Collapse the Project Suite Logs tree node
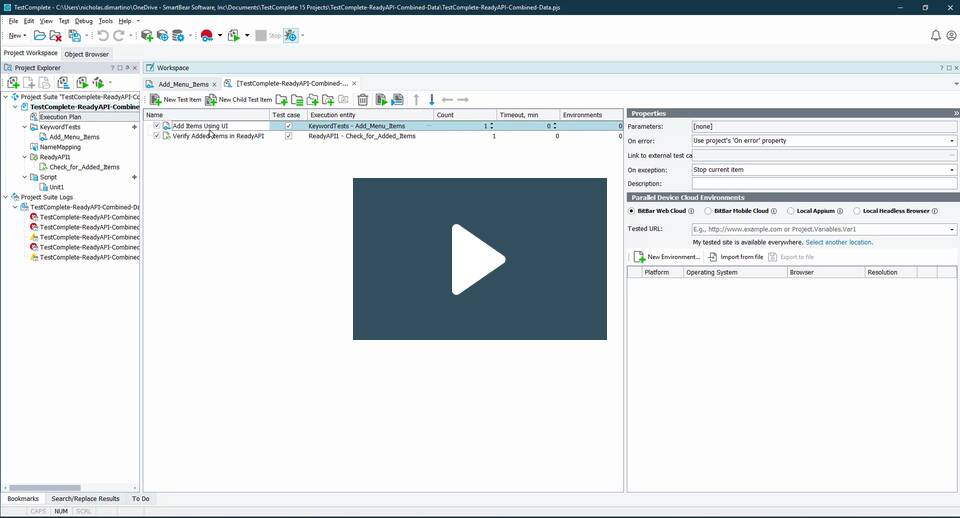This screenshot has height=518, width=960. 5,197
